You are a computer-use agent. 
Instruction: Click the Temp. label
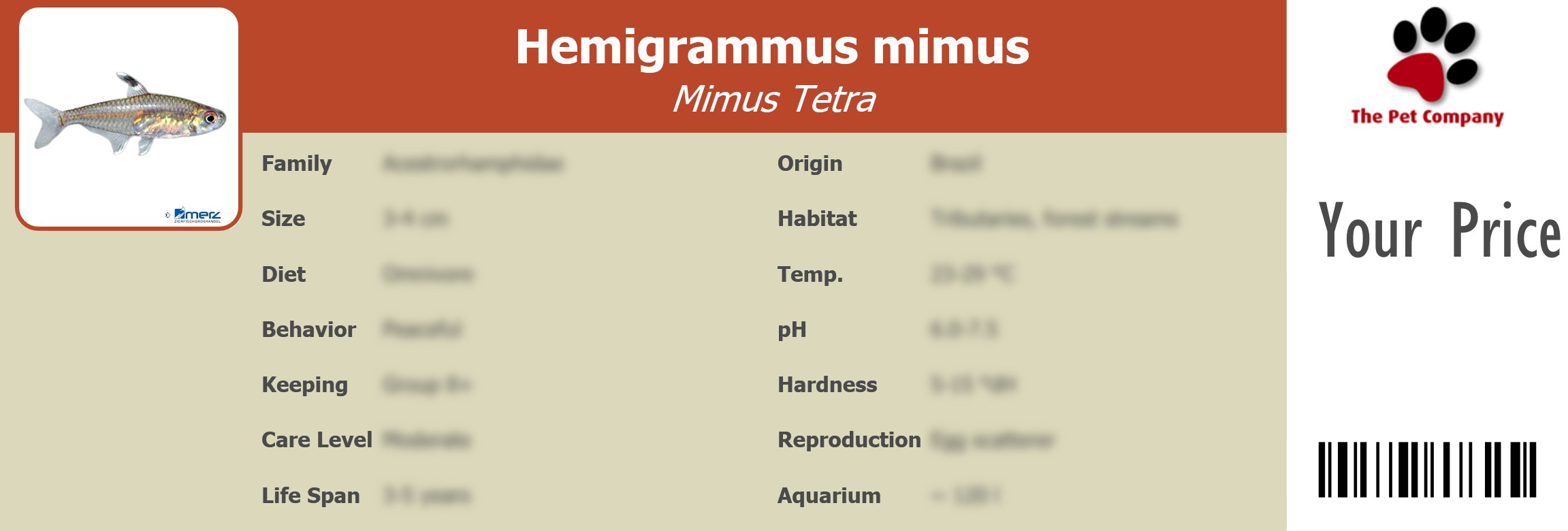pyautogui.click(x=810, y=274)
